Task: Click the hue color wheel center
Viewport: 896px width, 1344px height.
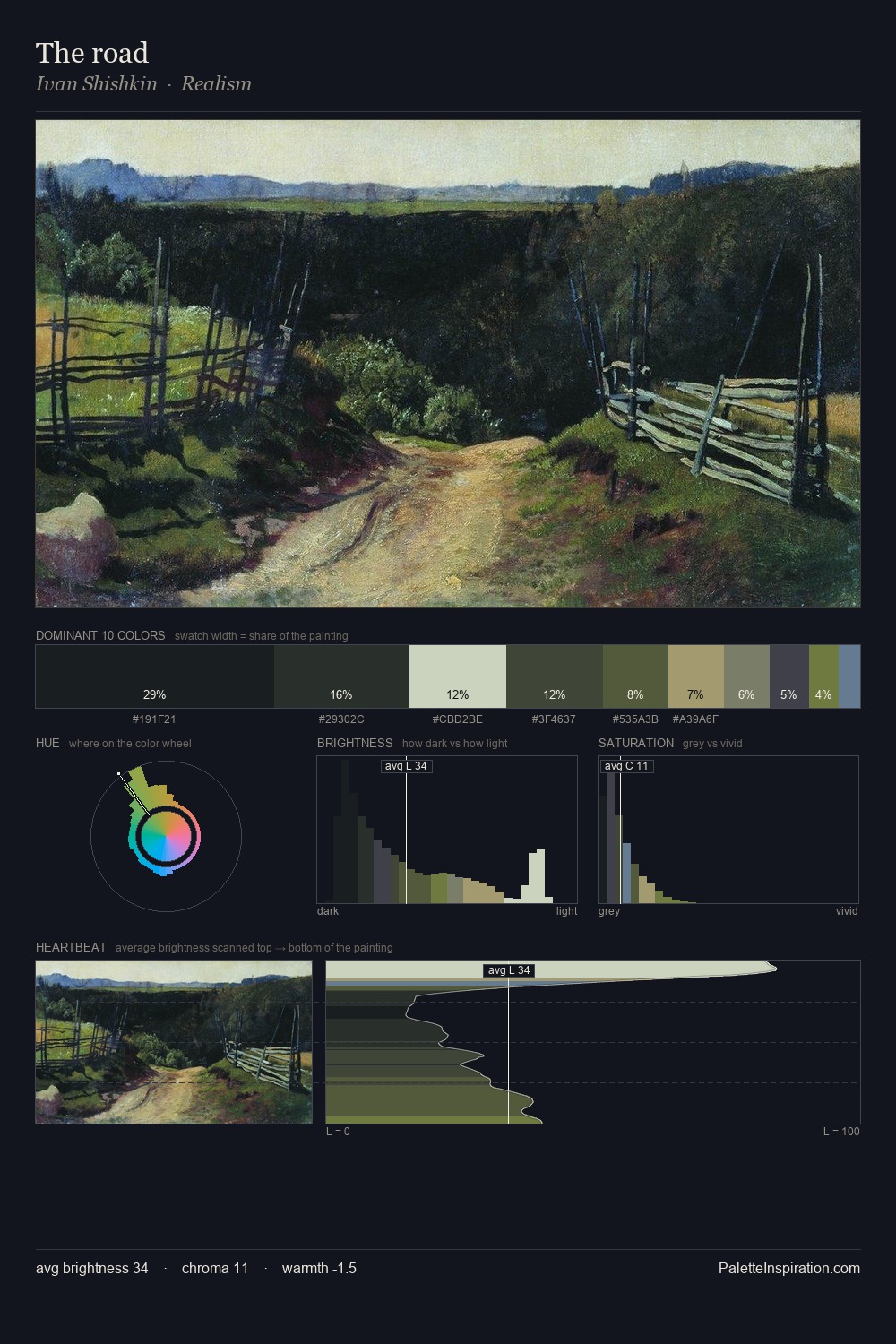Action: [167, 837]
